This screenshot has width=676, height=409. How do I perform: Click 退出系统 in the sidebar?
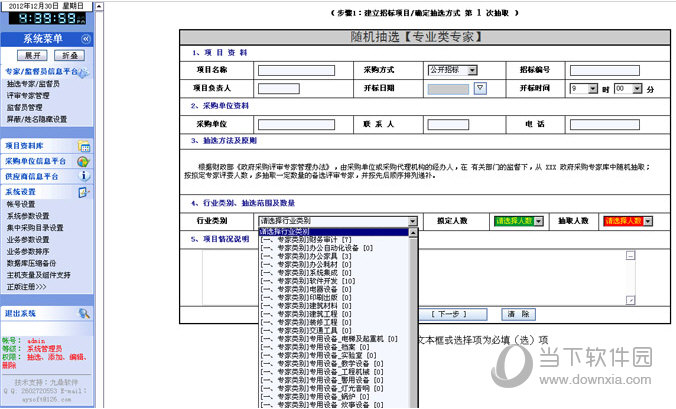(x=20, y=314)
